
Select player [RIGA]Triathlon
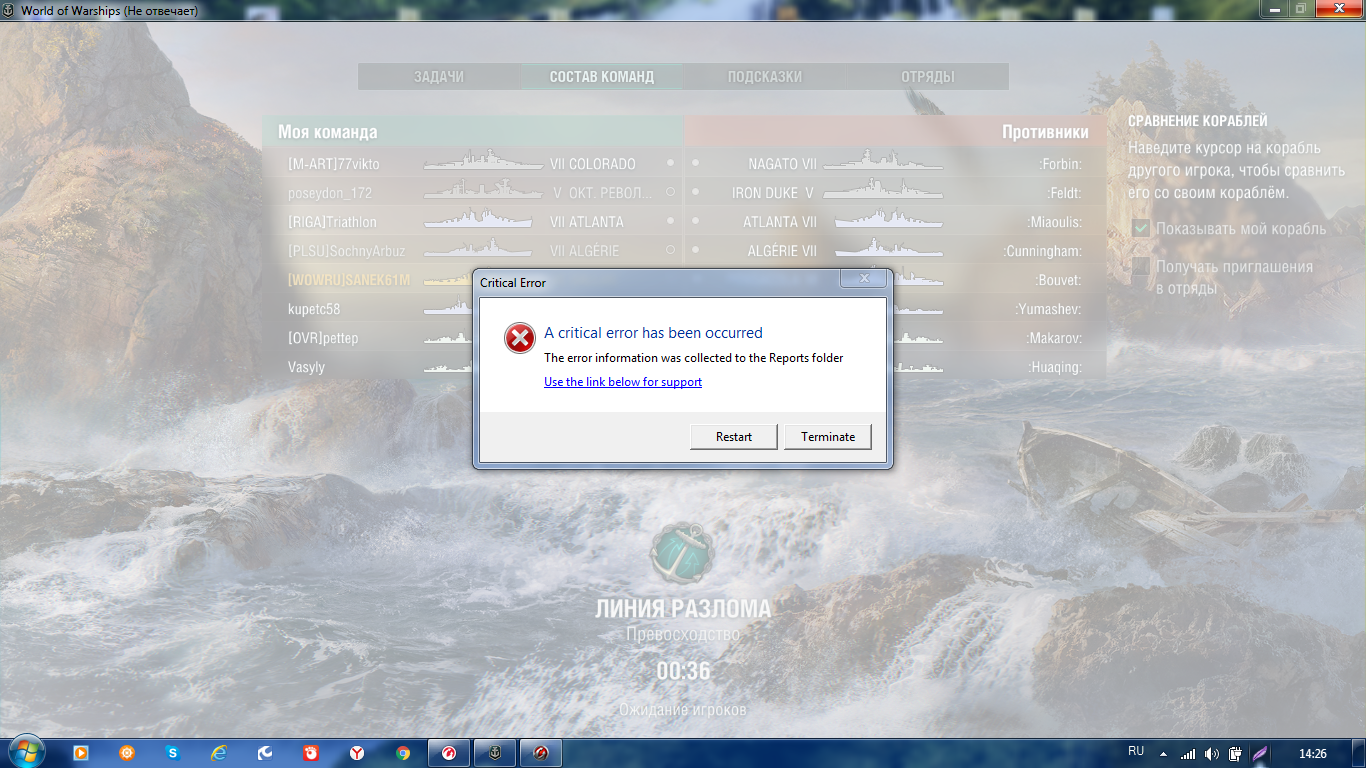coord(332,222)
